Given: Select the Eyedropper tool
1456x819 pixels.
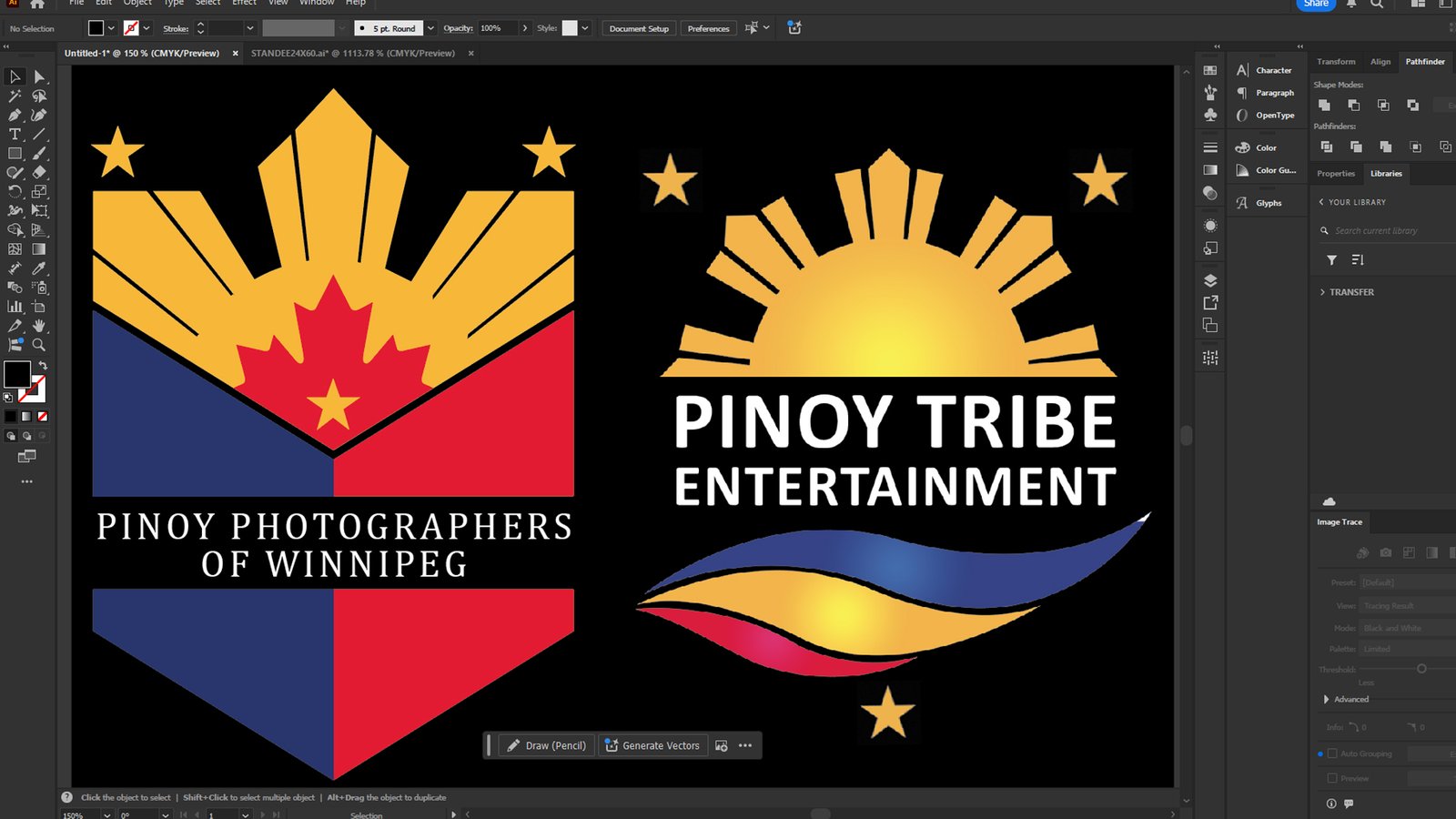Looking at the screenshot, I should pyautogui.click(x=39, y=268).
